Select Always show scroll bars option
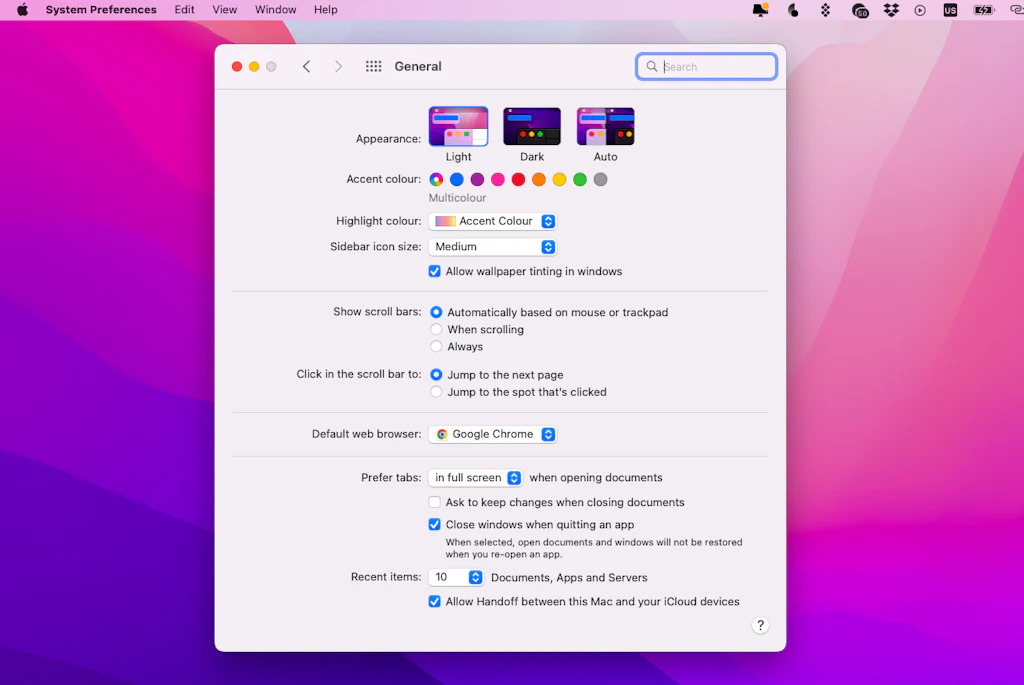 pyautogui.click(x=436, y=347)
